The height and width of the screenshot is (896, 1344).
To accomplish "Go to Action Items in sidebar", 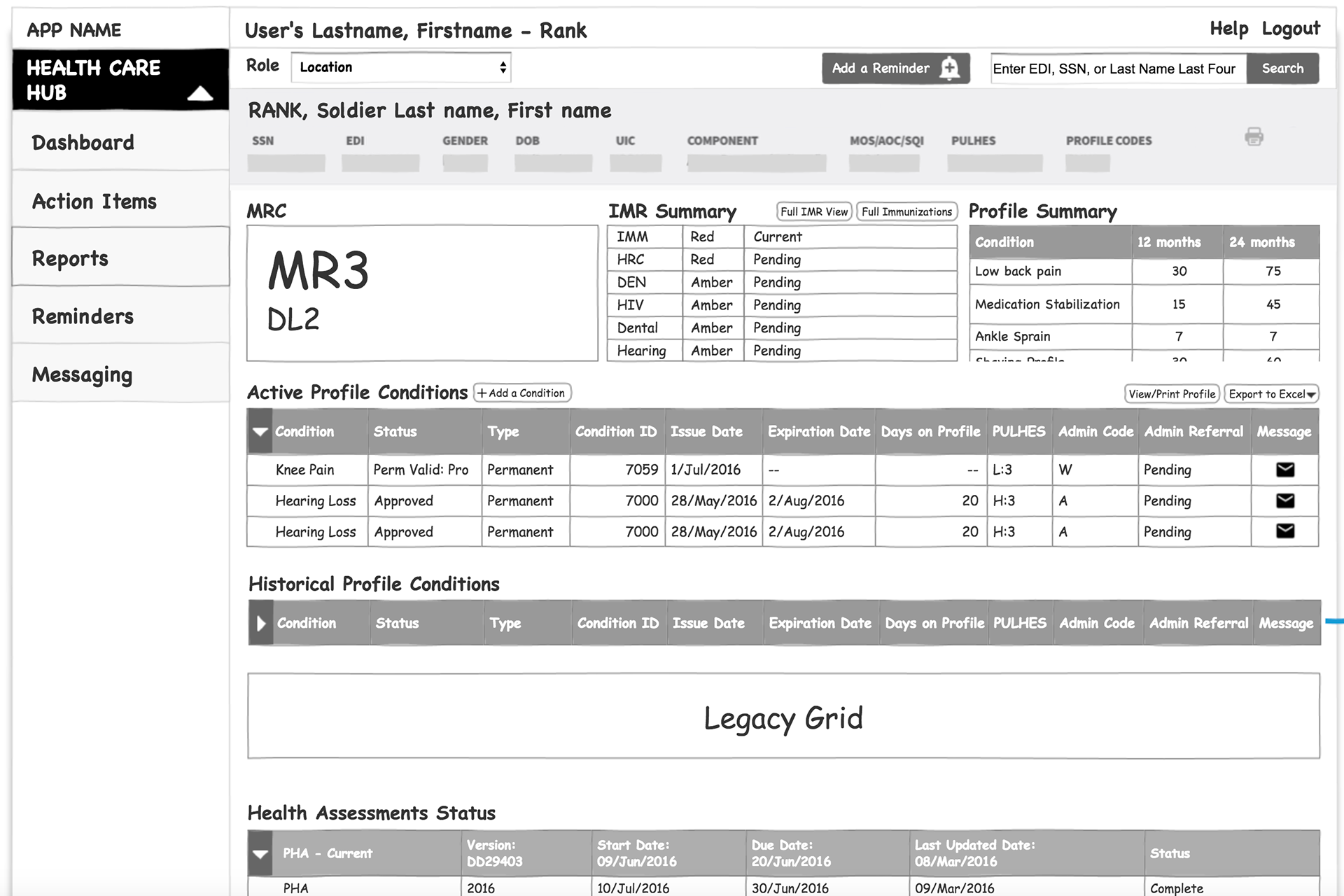I will click(120, 201).
